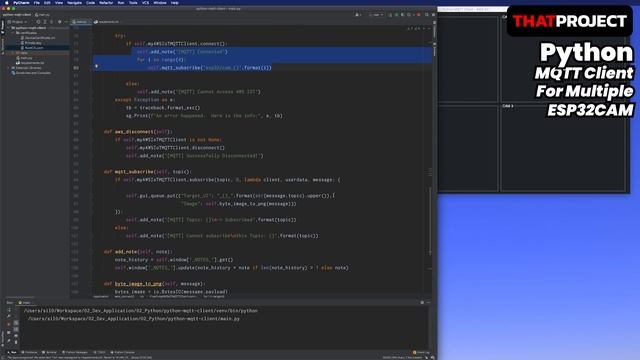Open the PyCharm application menu

21,2
